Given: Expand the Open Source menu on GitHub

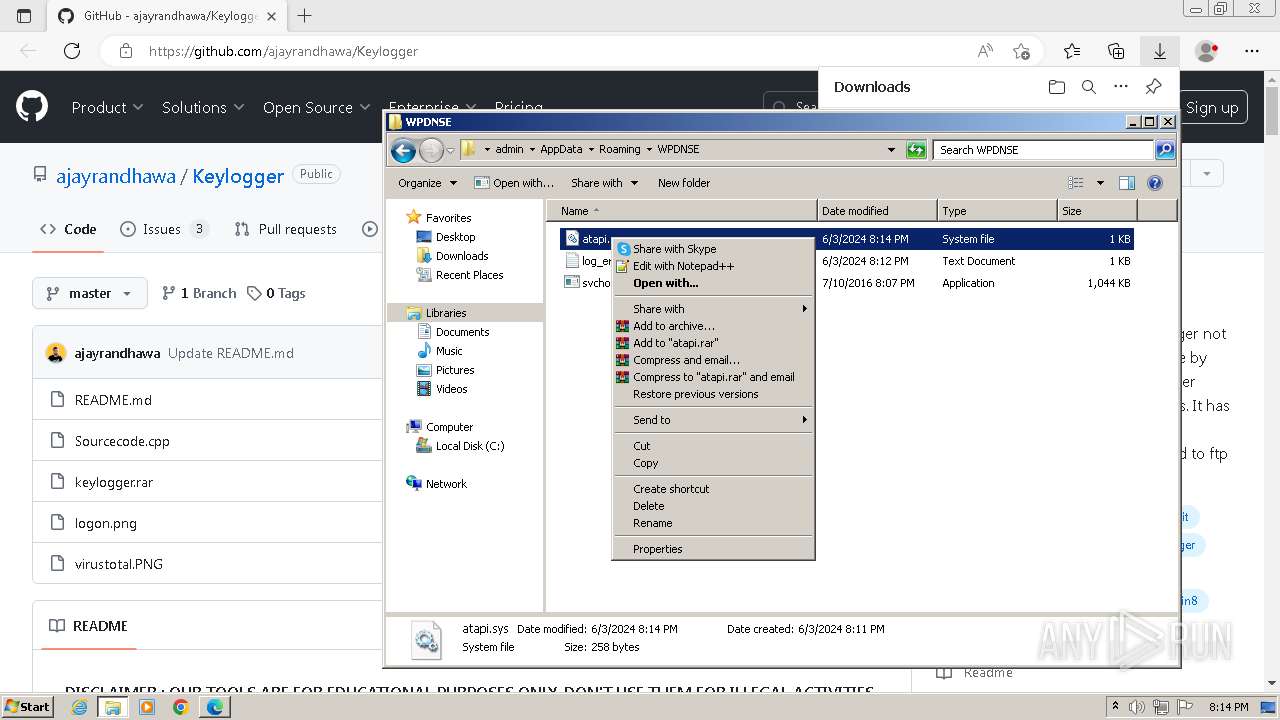Looking at the screenshot, I should pyautogui.click(x=316, y=107).
